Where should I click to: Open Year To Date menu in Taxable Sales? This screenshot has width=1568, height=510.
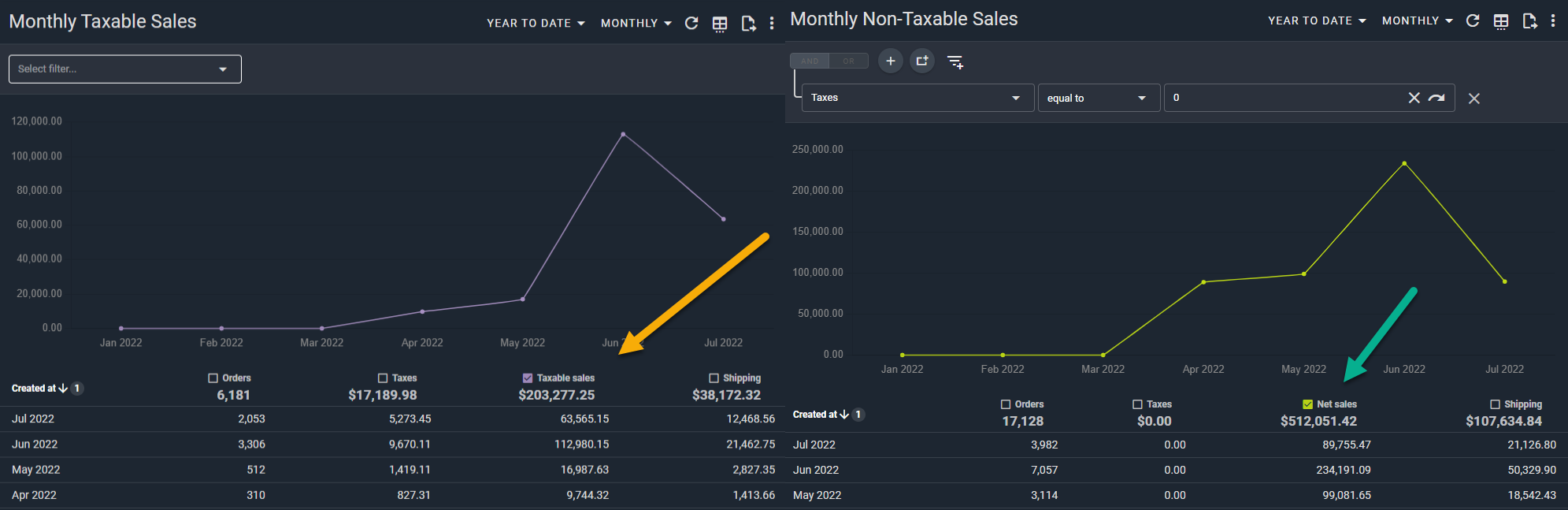click(x=536, y=24)
